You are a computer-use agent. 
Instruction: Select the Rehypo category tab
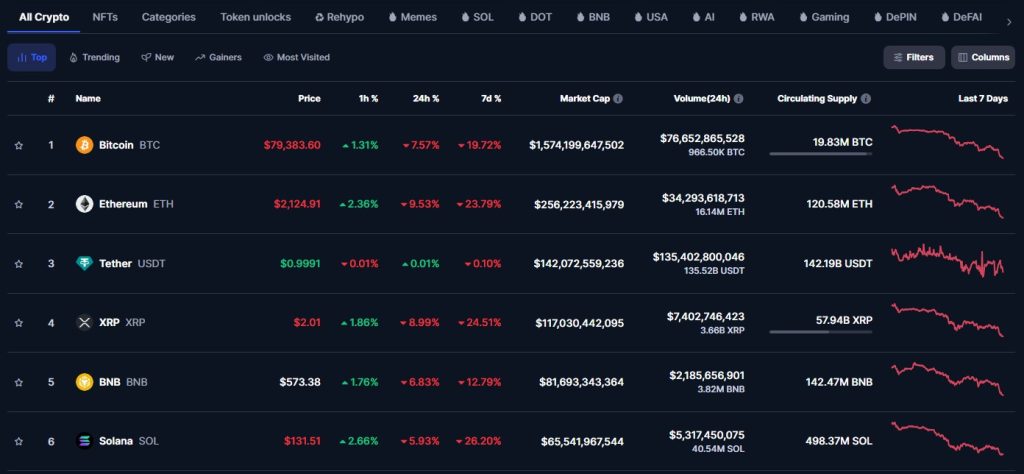pyautogui.click(x=340, y=17)
